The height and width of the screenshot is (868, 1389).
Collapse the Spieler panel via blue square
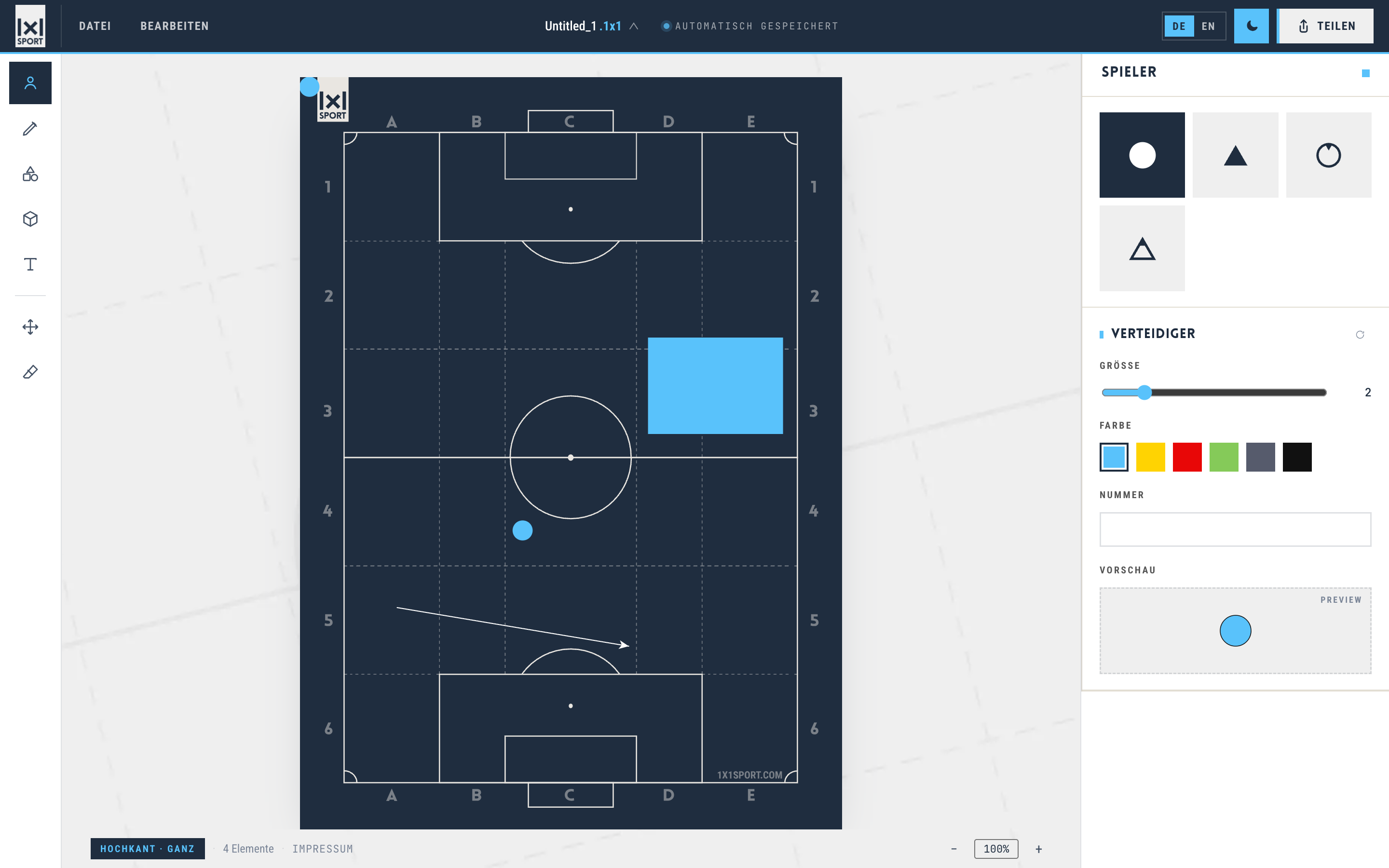pyautogui.click(x=1366, y=73)
